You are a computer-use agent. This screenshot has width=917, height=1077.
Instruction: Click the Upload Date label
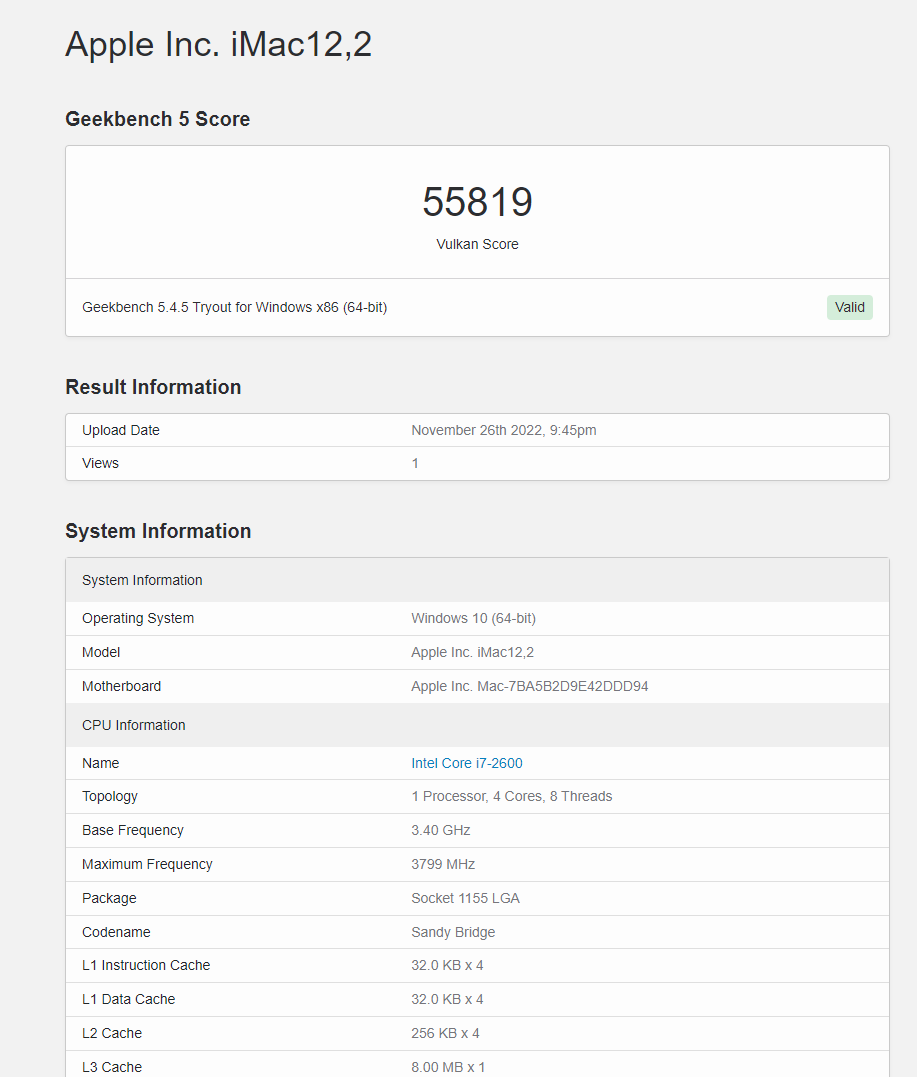coord(121,430)
